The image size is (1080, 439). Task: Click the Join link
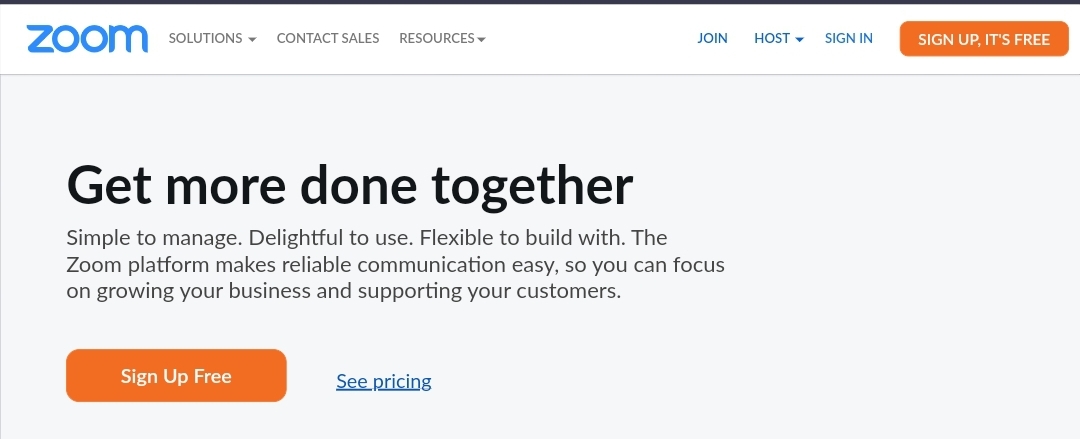click(712, 39)
